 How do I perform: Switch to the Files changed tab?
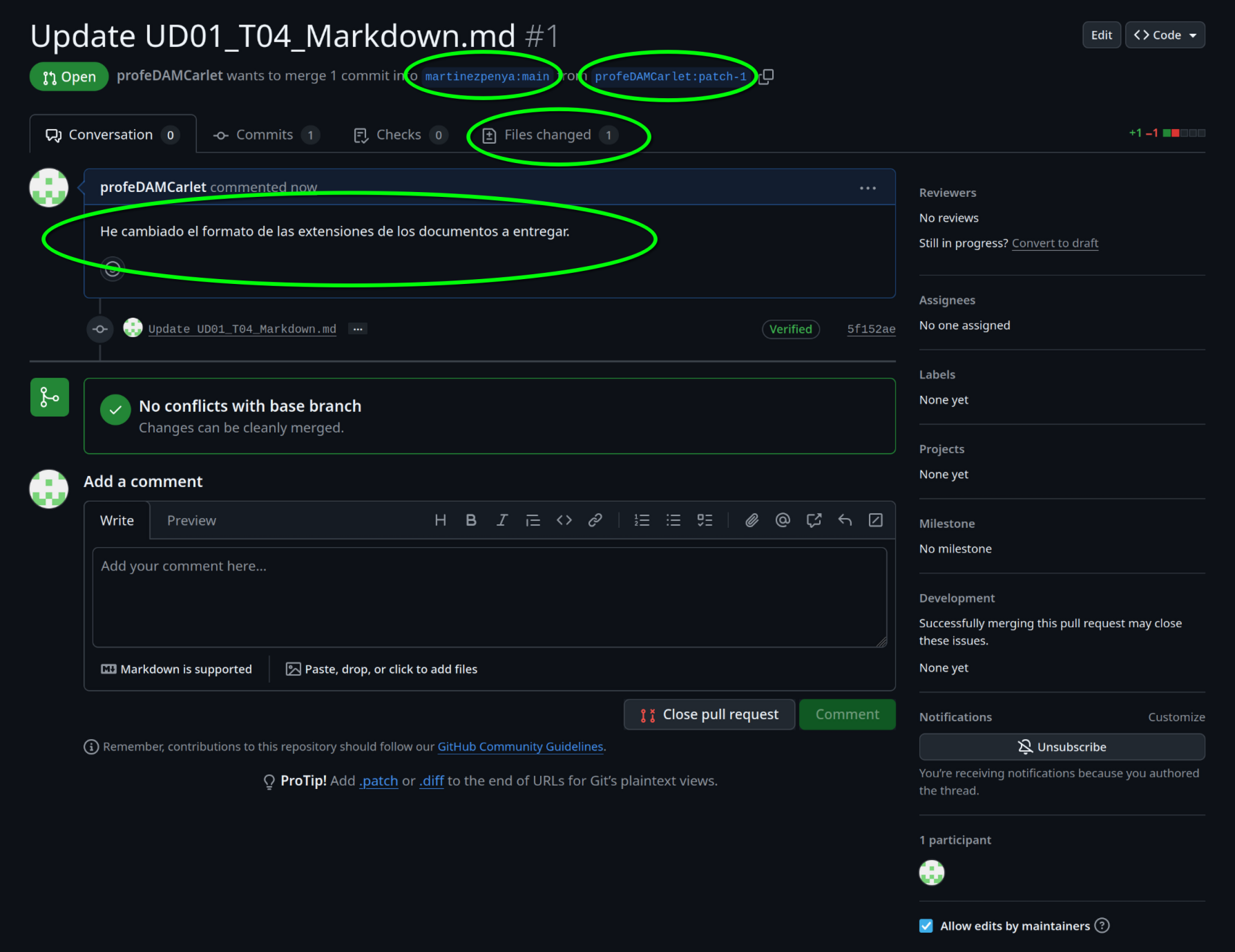point(548,135)
